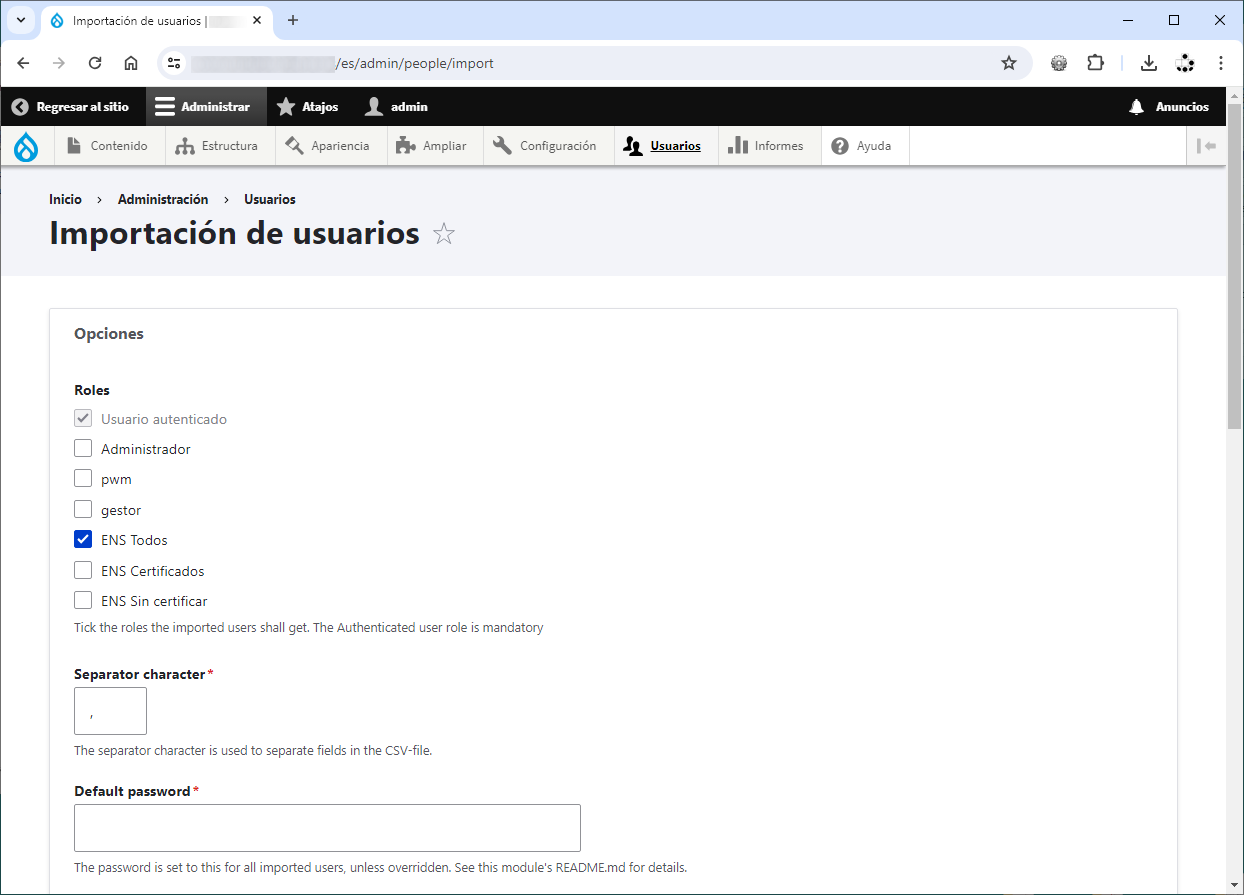Click the 'Importación de usuarios' page title

[234, 233]
